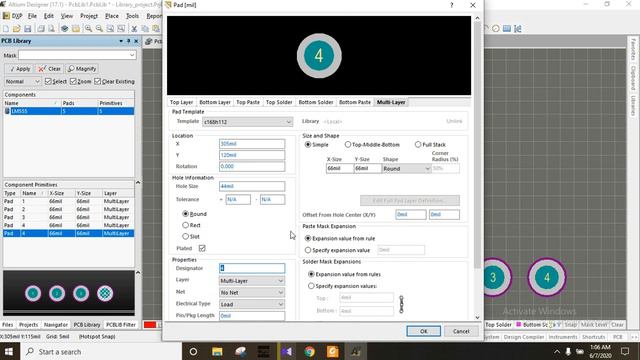Toggle the Clear Existing checkbox
Screen dimensions: 640x360
pyautogui.click(x=98, y=82)
